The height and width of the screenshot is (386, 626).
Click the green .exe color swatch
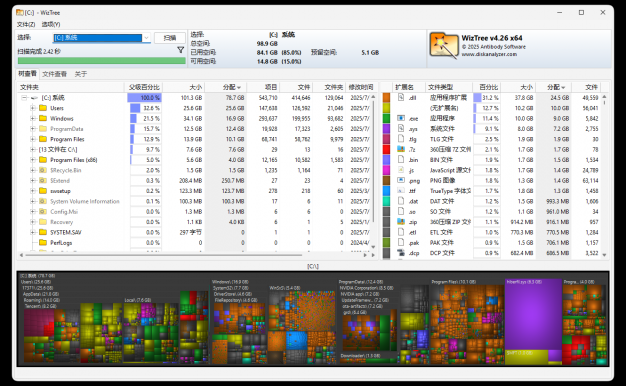tap(386, 118)
